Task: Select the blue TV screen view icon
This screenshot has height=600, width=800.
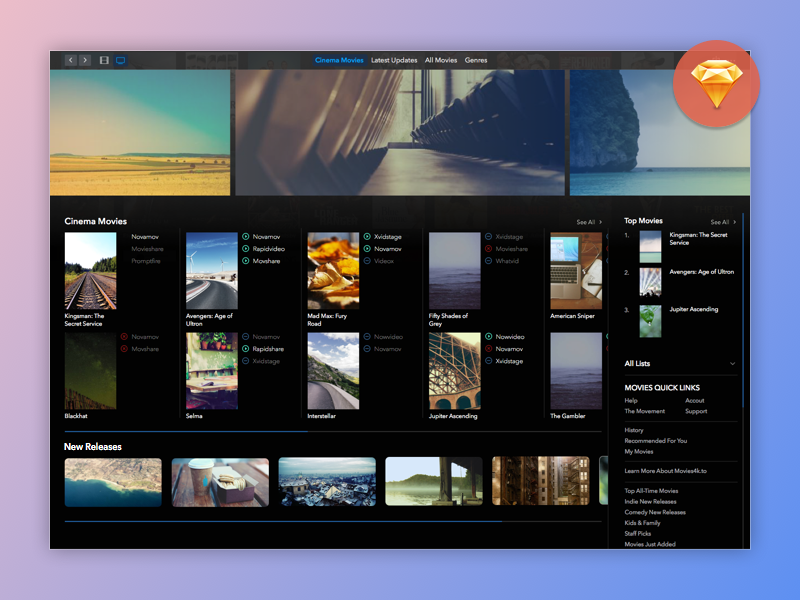Action: pos(120,60)
